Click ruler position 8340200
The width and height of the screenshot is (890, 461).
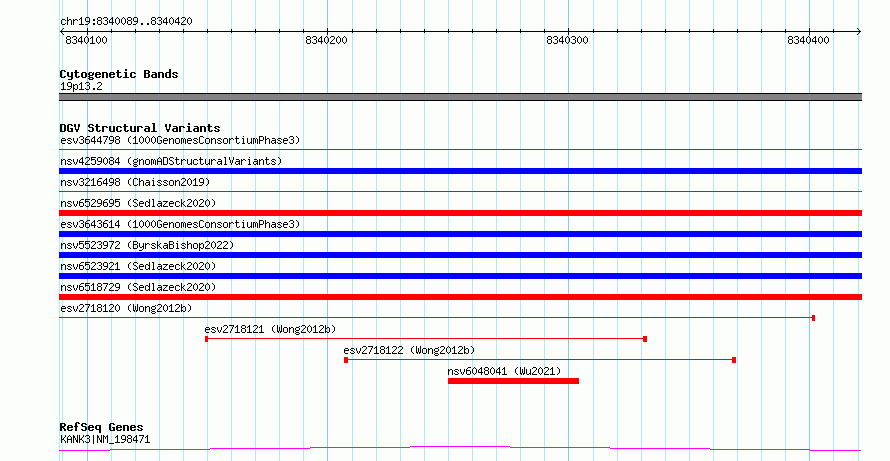coord(326,40)
